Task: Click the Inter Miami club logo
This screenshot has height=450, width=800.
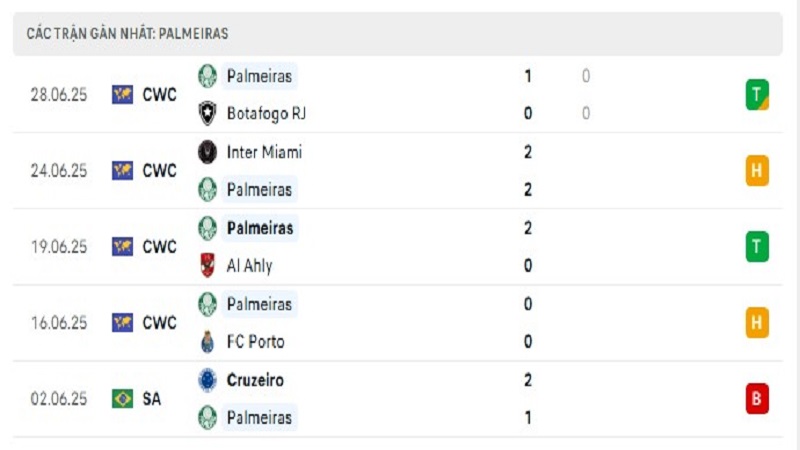Action: tap(207, 152)
